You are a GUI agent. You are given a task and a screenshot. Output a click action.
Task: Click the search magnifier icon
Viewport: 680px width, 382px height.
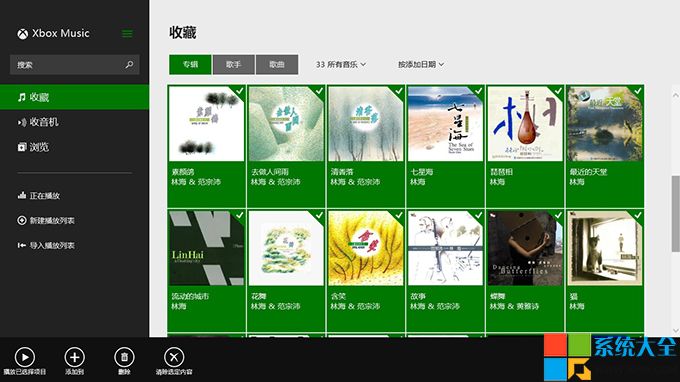129,65
